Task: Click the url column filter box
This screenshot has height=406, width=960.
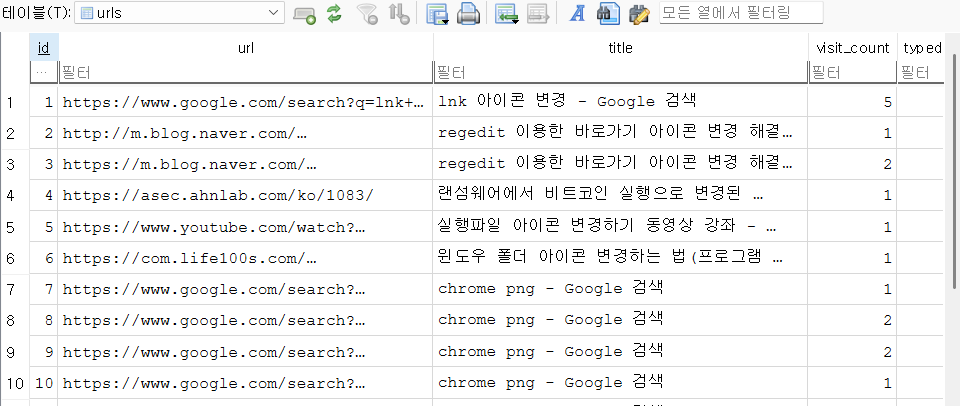Action: point(246,73)
